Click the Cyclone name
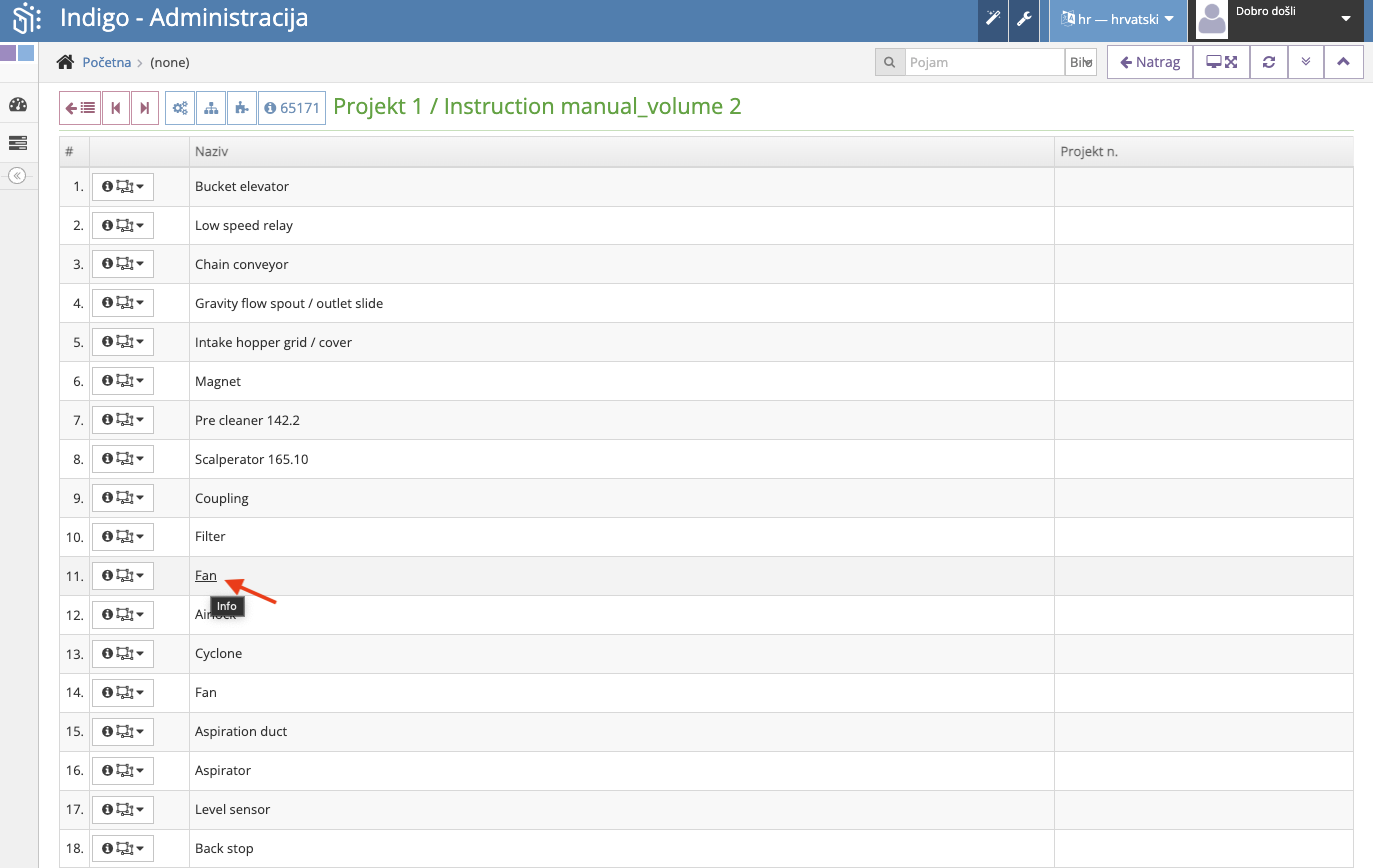1373x868 pixels. [219, 653]
